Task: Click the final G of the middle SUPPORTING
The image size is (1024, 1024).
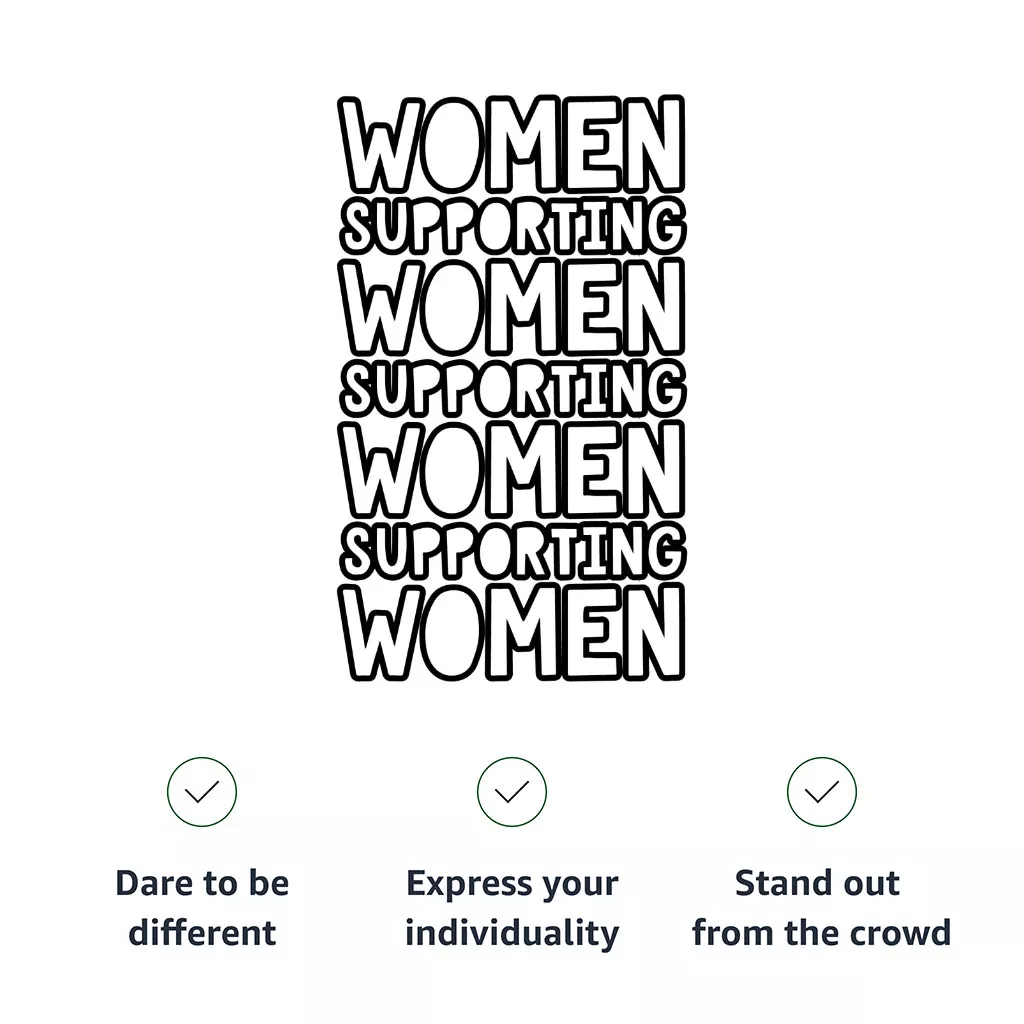Action: [667, 389]
